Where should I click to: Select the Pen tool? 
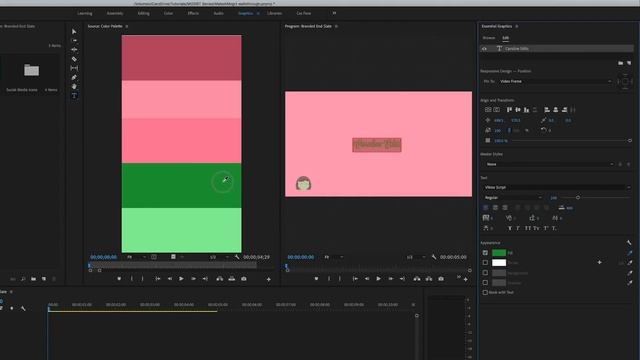pyautogui.click(x=74, y=78)
